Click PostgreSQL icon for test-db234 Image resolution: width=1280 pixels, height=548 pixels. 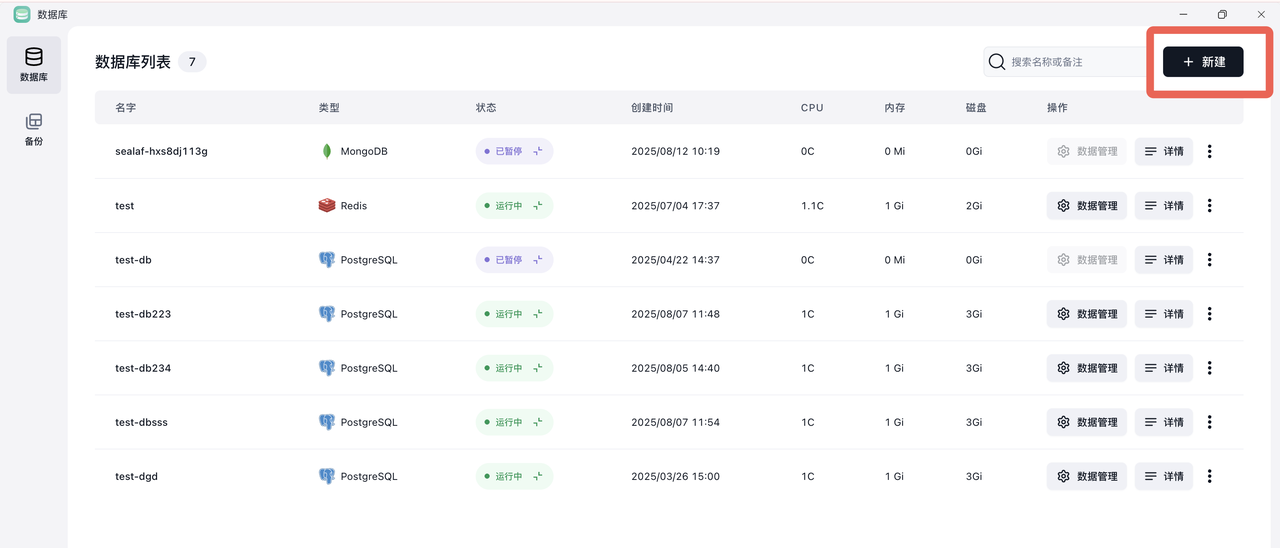327,368
